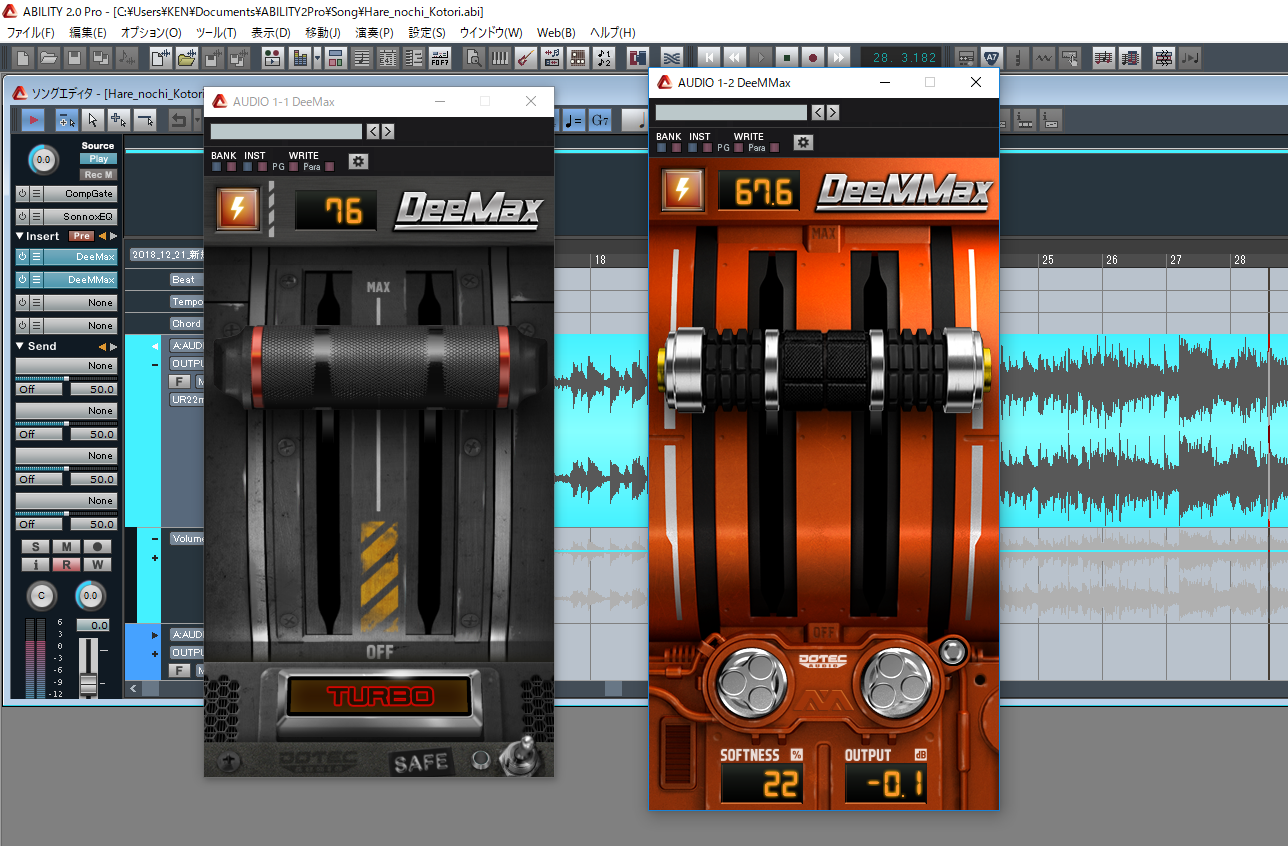The height and width of the screenshot is (846, 1288).
Task: Click the fast rewind transport button
Action: [734, 57]
